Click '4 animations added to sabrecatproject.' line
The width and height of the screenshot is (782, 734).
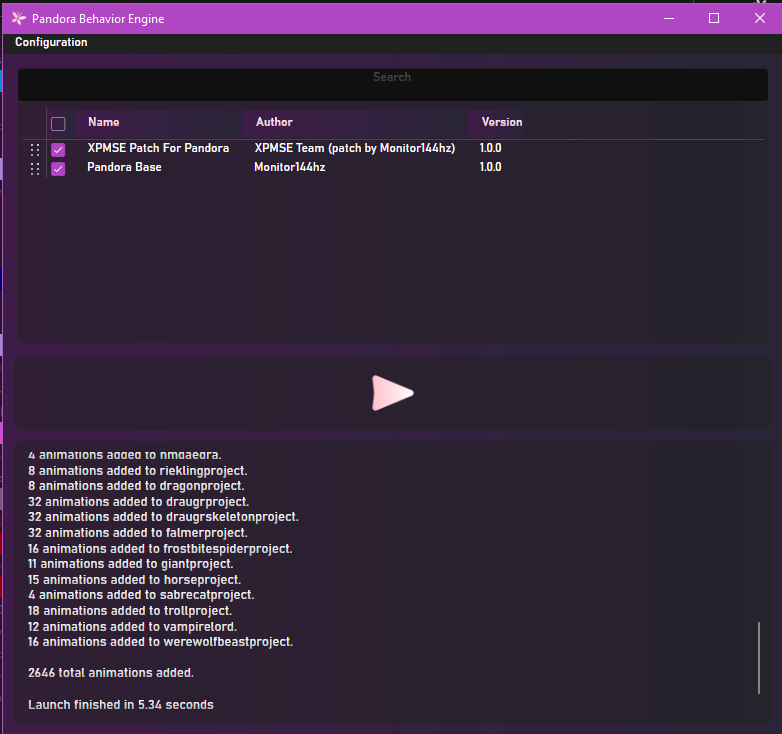click(x=141, y=595)
